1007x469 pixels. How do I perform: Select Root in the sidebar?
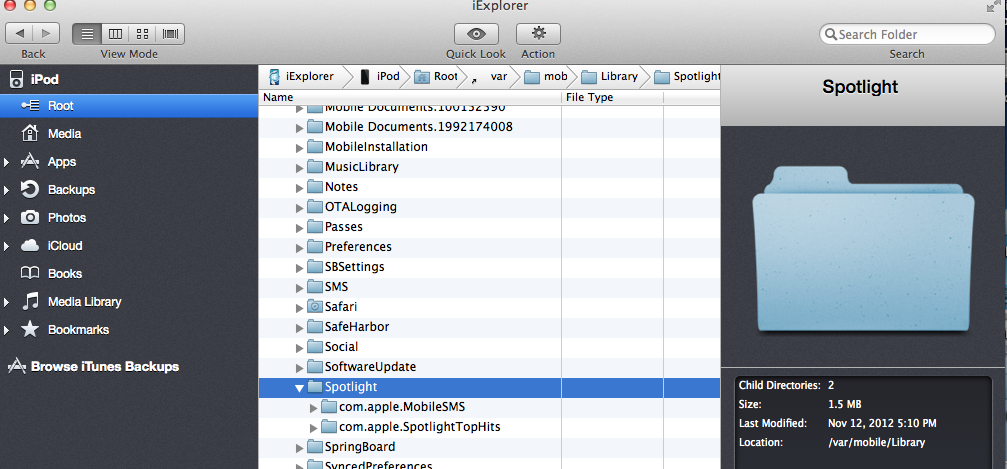click(x=128, y=106)
